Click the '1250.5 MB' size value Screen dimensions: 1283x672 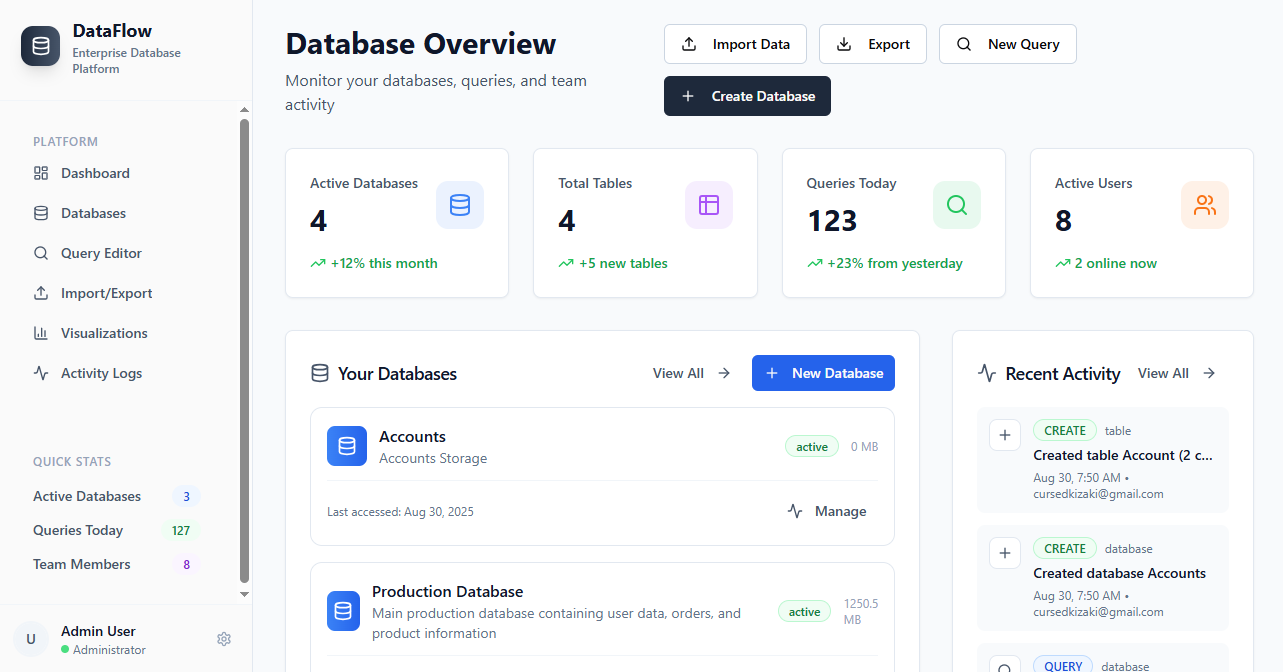[861, 611]
